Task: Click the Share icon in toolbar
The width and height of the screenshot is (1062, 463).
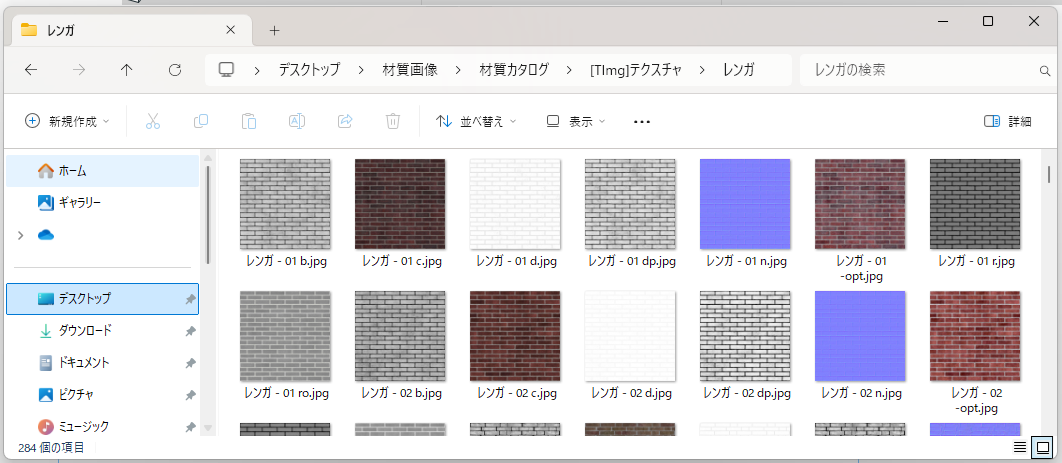Action: [x=345, y=121]
